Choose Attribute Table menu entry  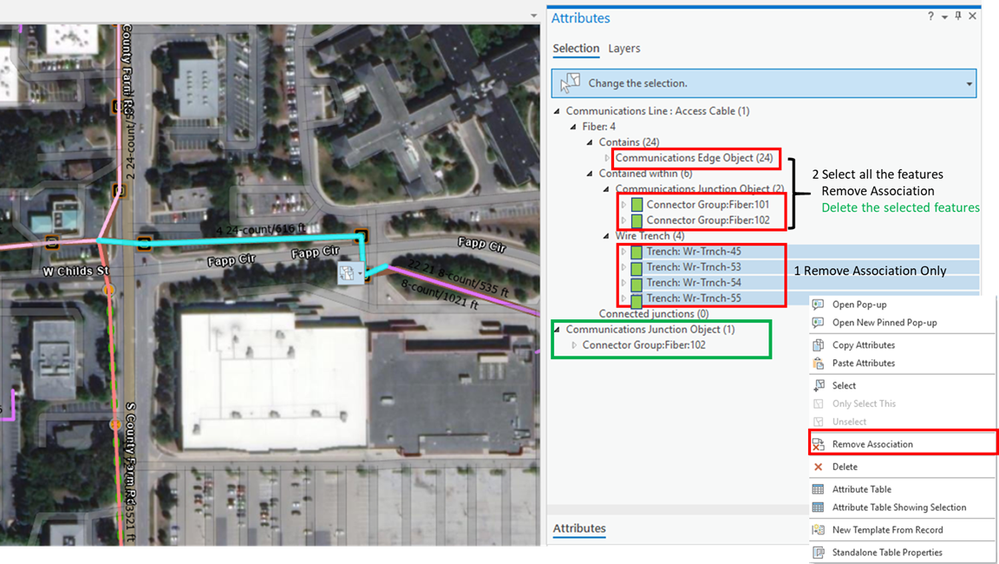click(902, 489)
